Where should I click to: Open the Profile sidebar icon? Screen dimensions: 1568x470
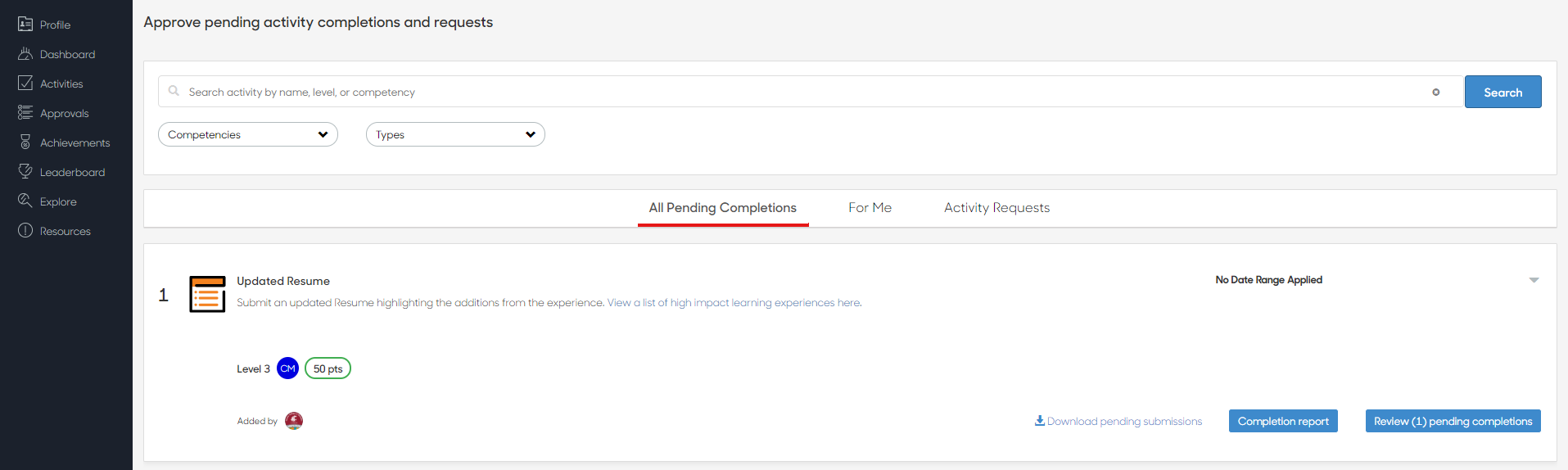click(x=25, y=25)
